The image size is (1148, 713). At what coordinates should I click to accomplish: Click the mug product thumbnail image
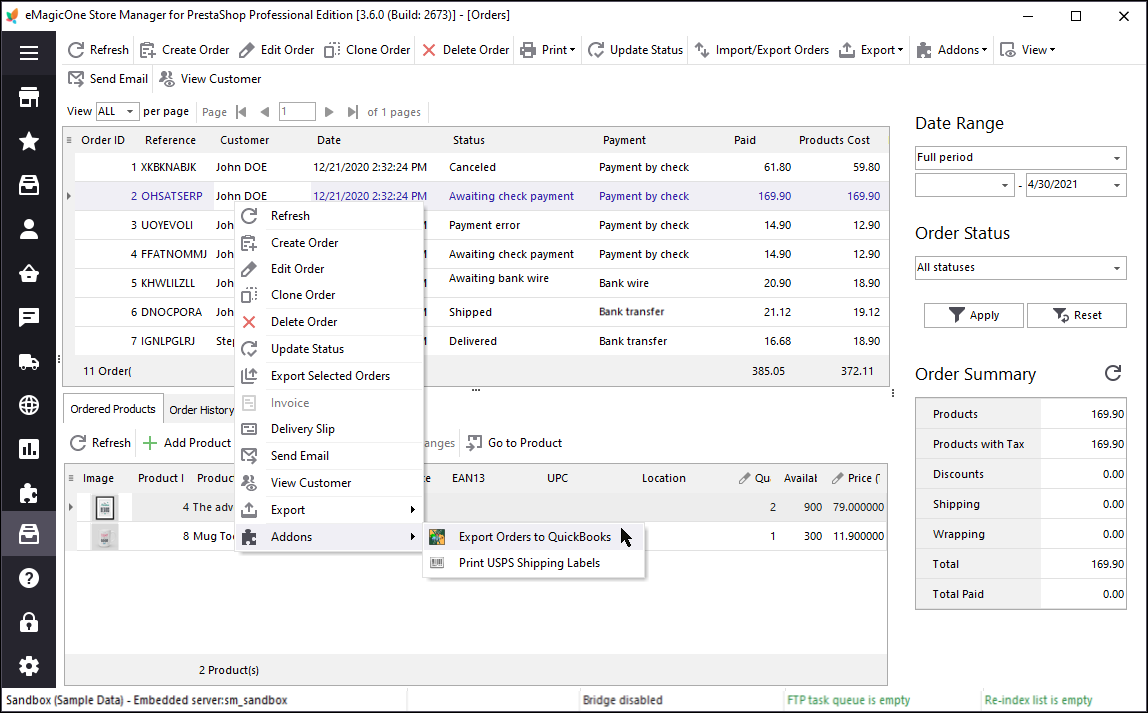tap(105, 537)
